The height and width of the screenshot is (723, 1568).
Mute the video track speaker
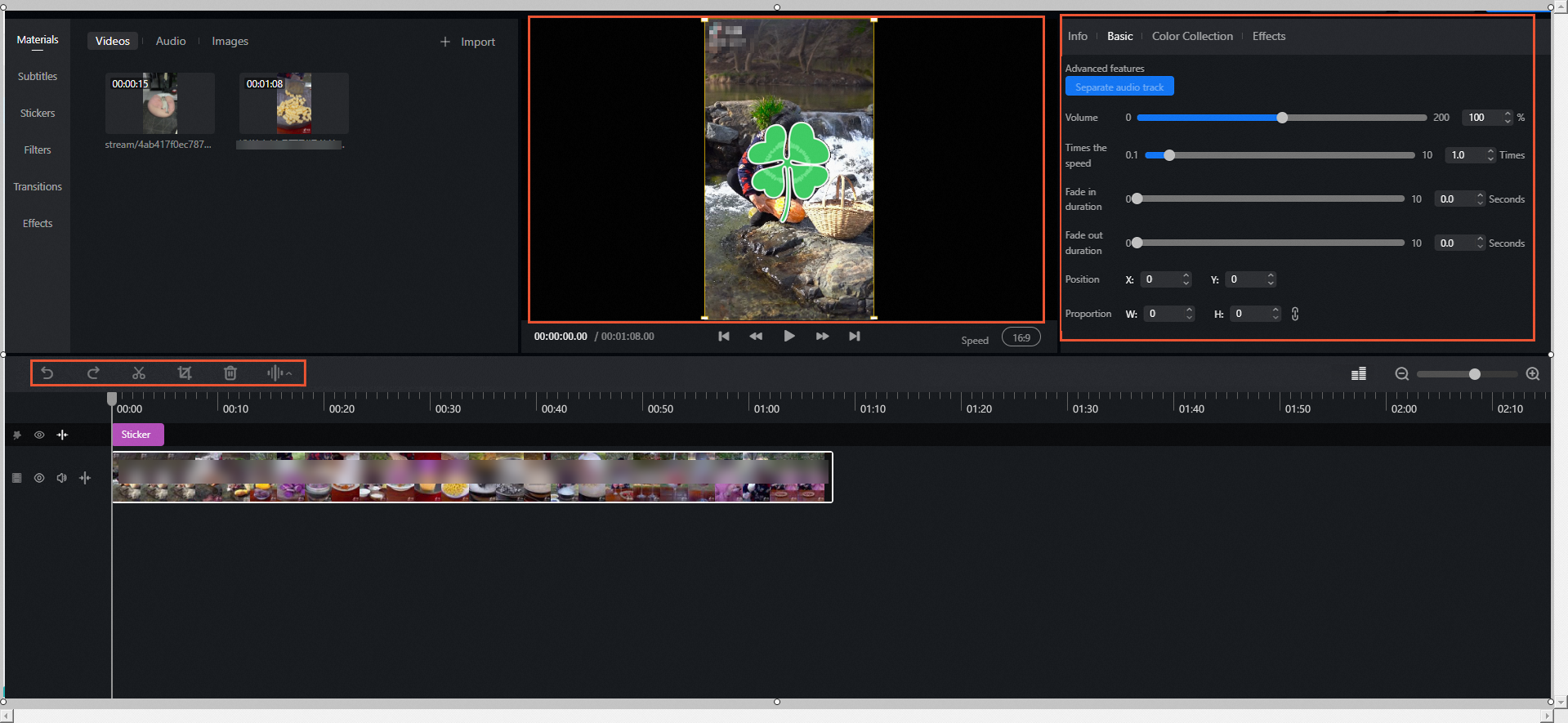coord(61,478)
